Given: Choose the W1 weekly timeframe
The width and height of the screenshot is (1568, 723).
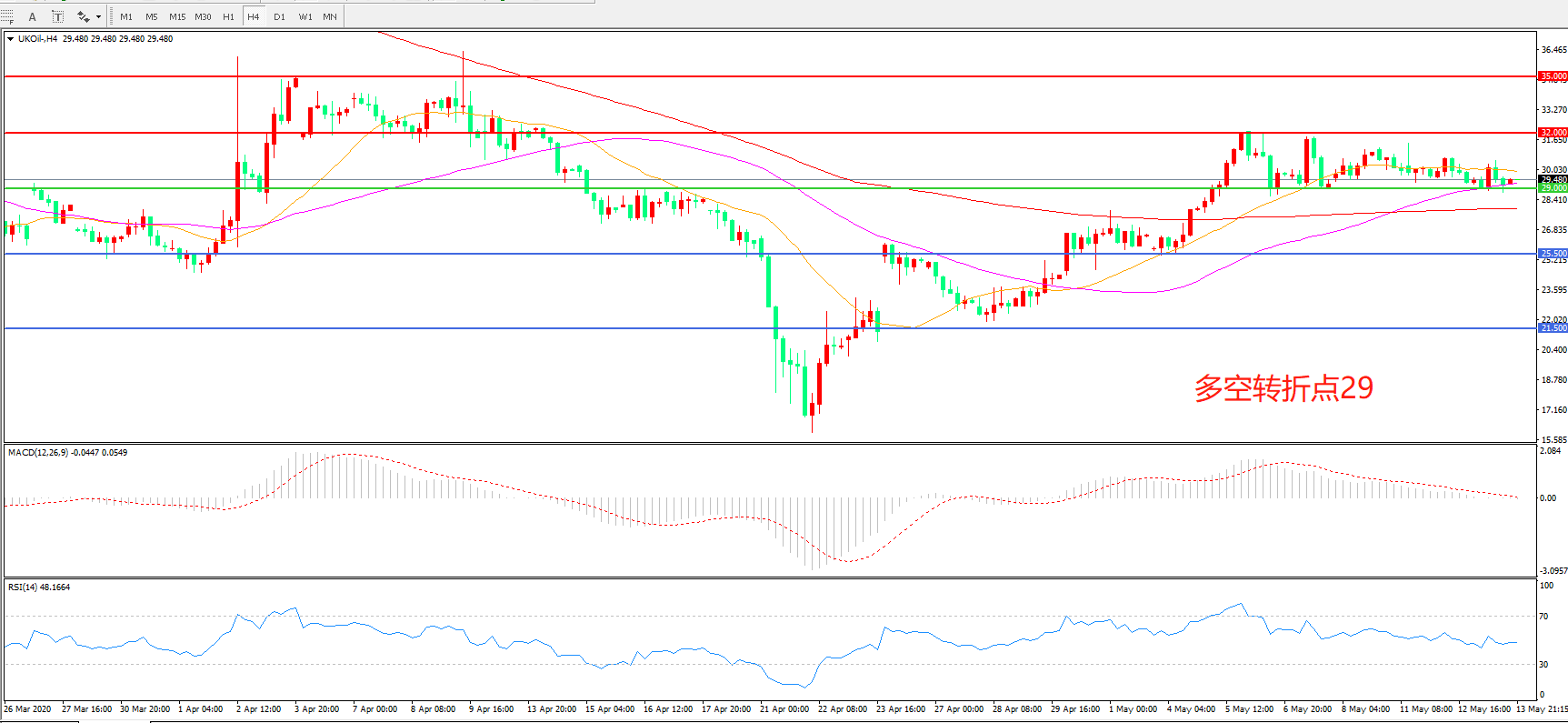Looking at the screenshot, I should pyautogui.click(x=305, y=16).
